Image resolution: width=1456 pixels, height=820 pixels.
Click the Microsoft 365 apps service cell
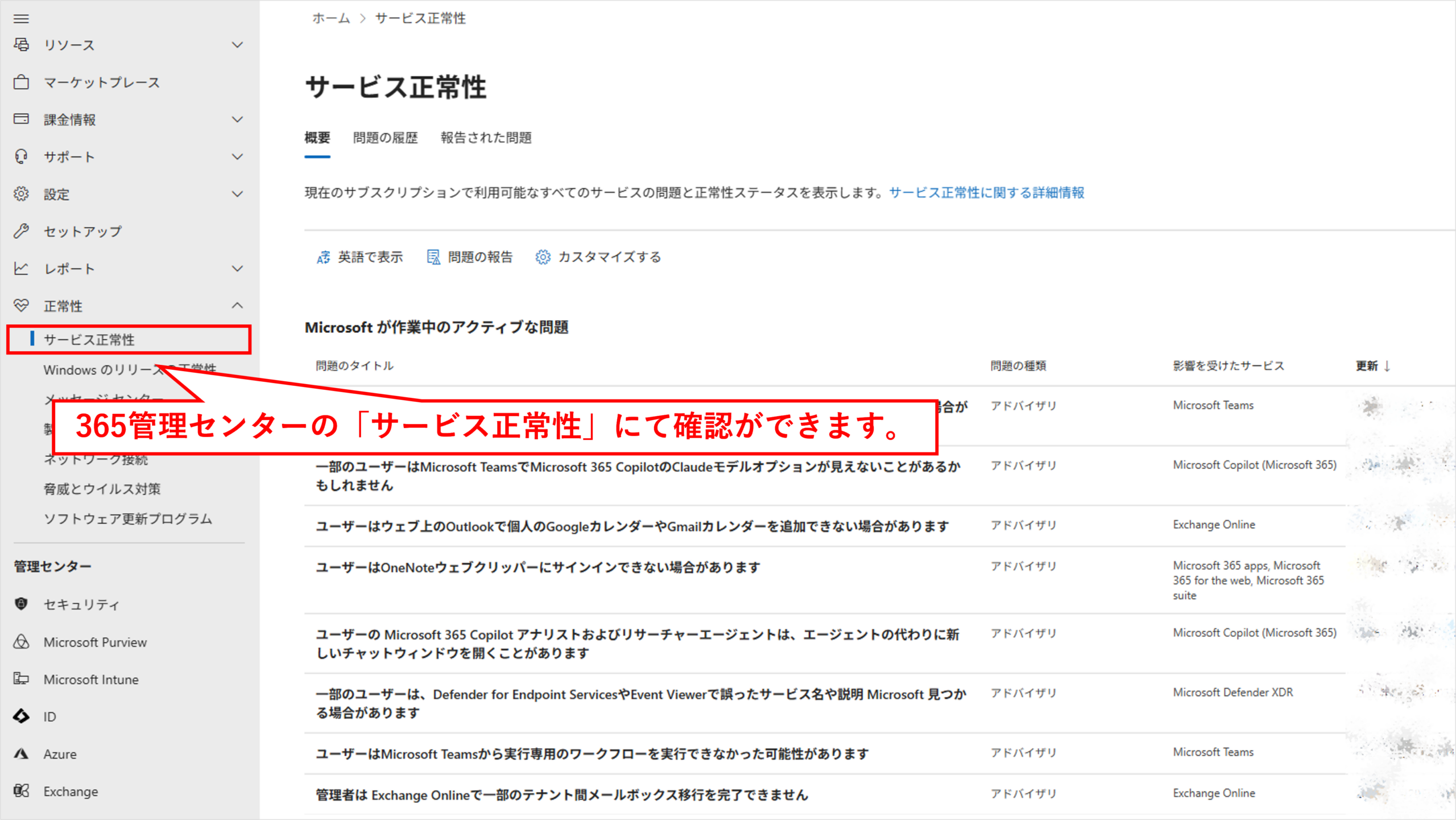click(x=1248, y=580)
